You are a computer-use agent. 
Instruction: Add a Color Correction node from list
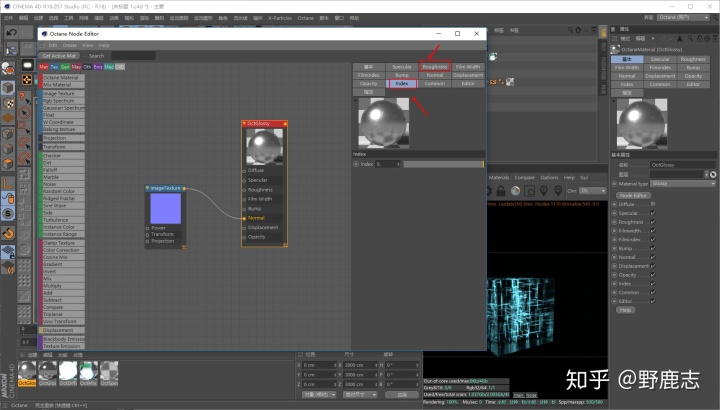tap(62, 250)
